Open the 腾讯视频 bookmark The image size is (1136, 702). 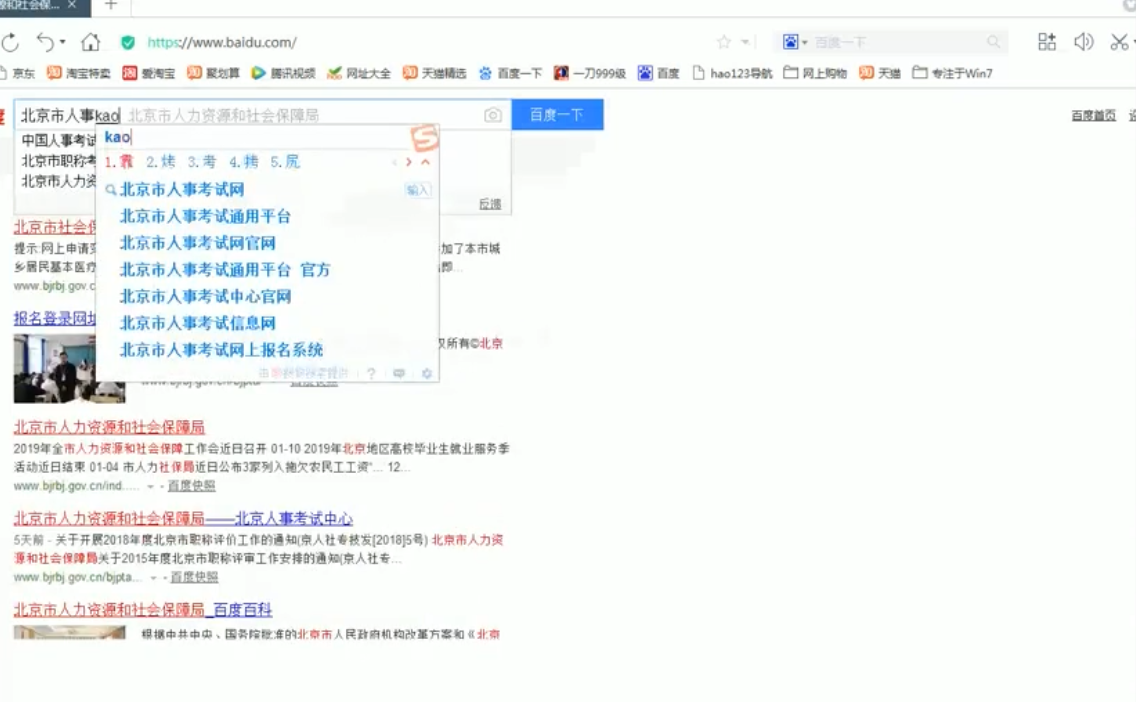point(283,73)
